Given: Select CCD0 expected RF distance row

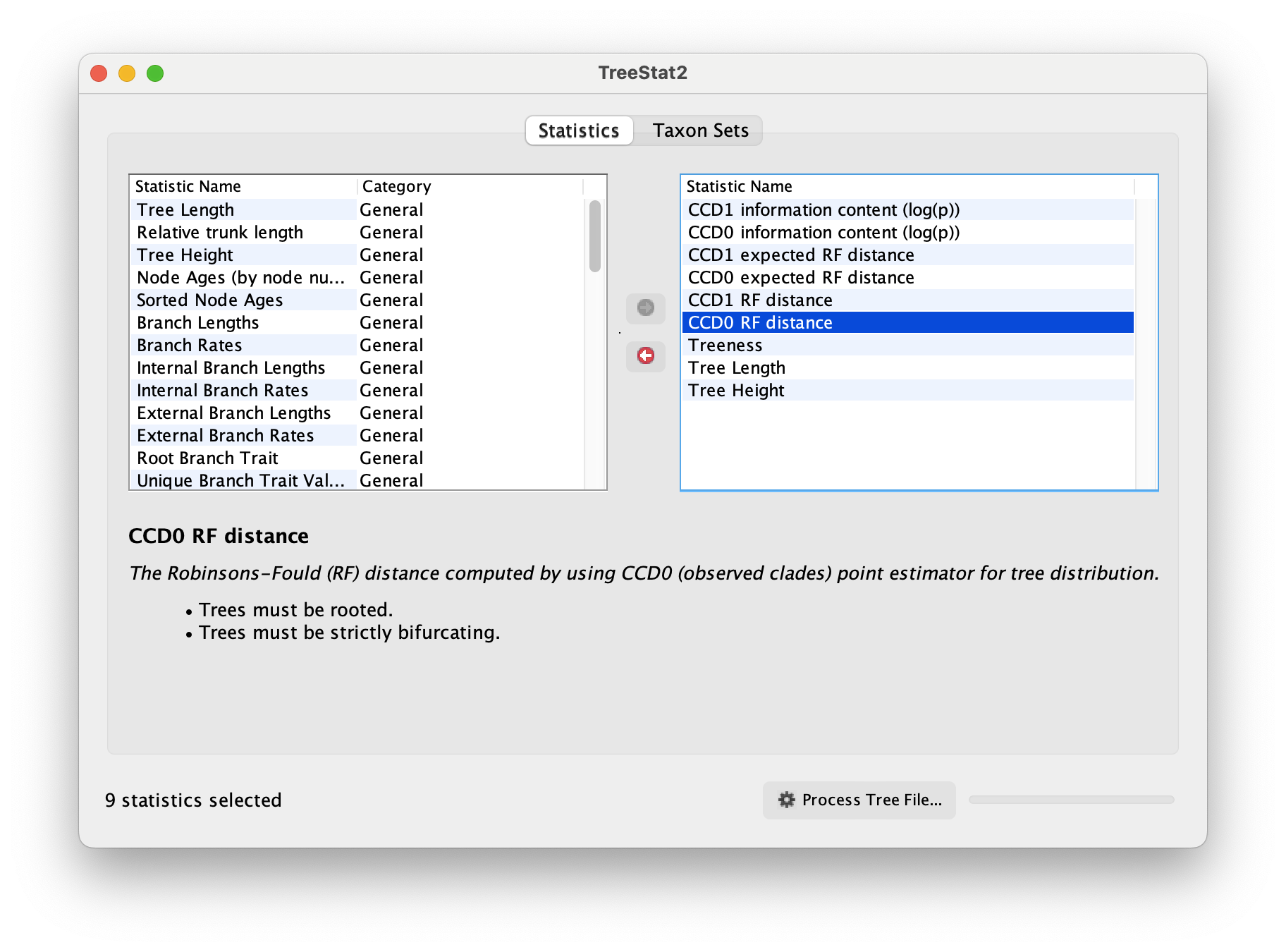Looking at the screenshot, I should (x=908, y=278).
